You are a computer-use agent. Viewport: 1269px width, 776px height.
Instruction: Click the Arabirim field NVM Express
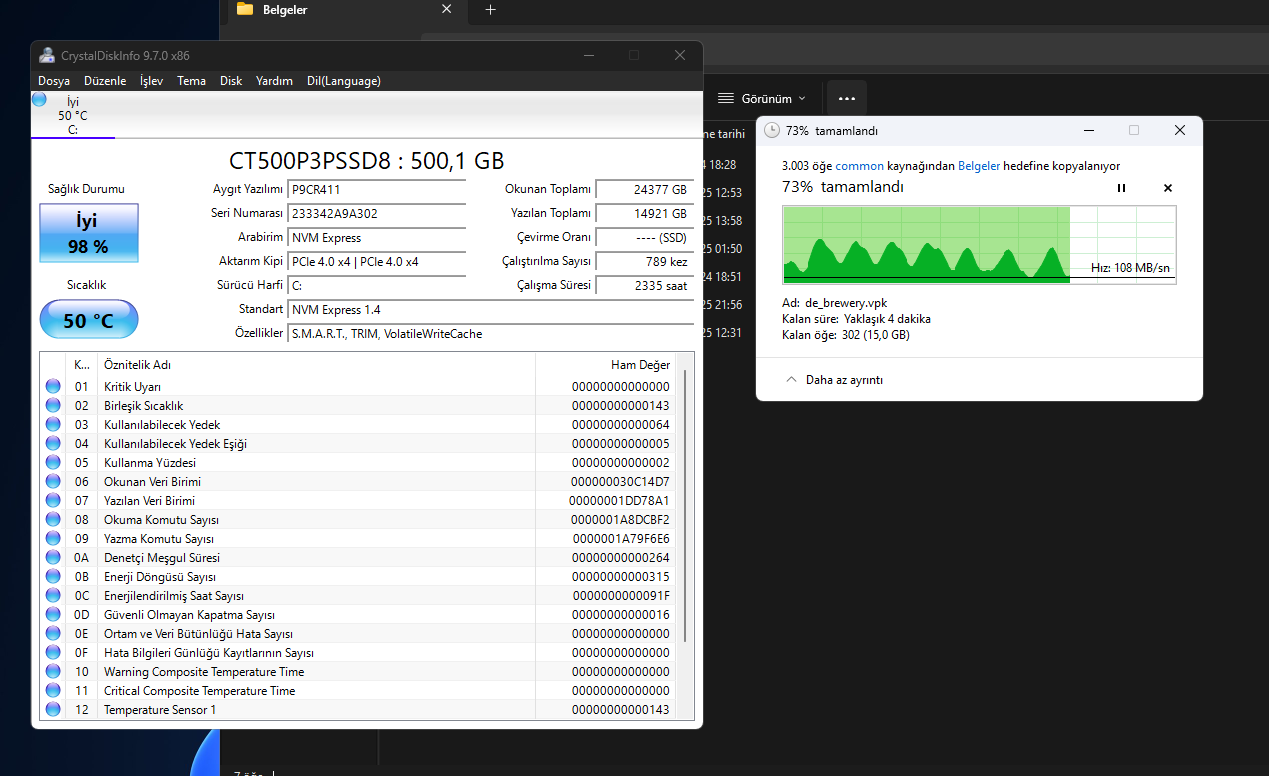pyautogui.click(x=377, y=237)
